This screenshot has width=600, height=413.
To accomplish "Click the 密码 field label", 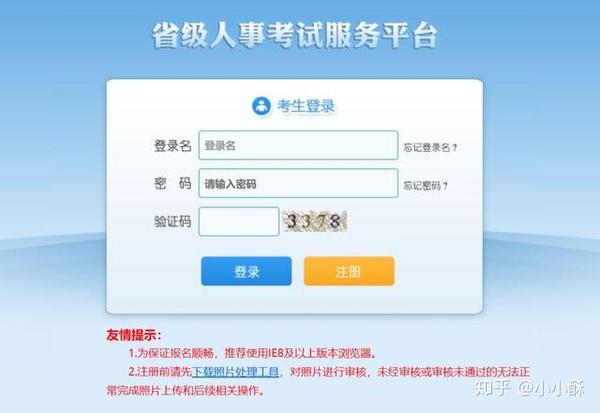I will coord(173,183).
